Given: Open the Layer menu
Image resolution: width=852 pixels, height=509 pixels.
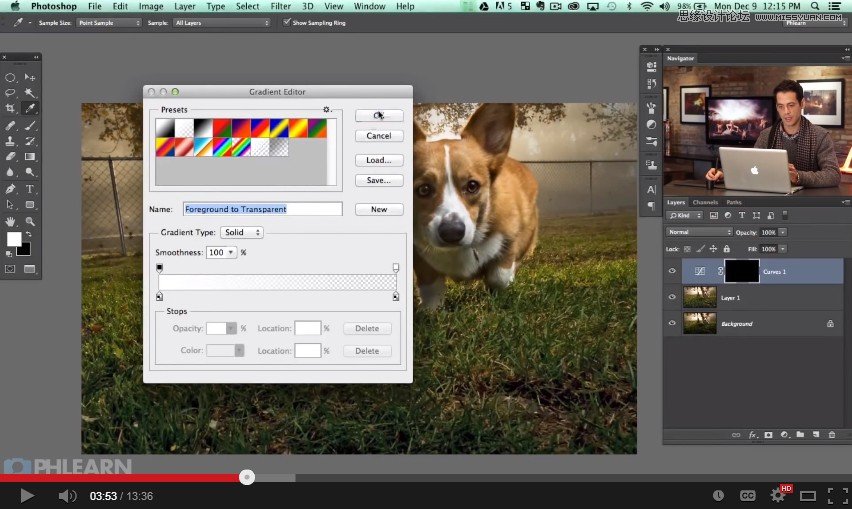Looking at the screenshot, I should click(x=185, y=6).
